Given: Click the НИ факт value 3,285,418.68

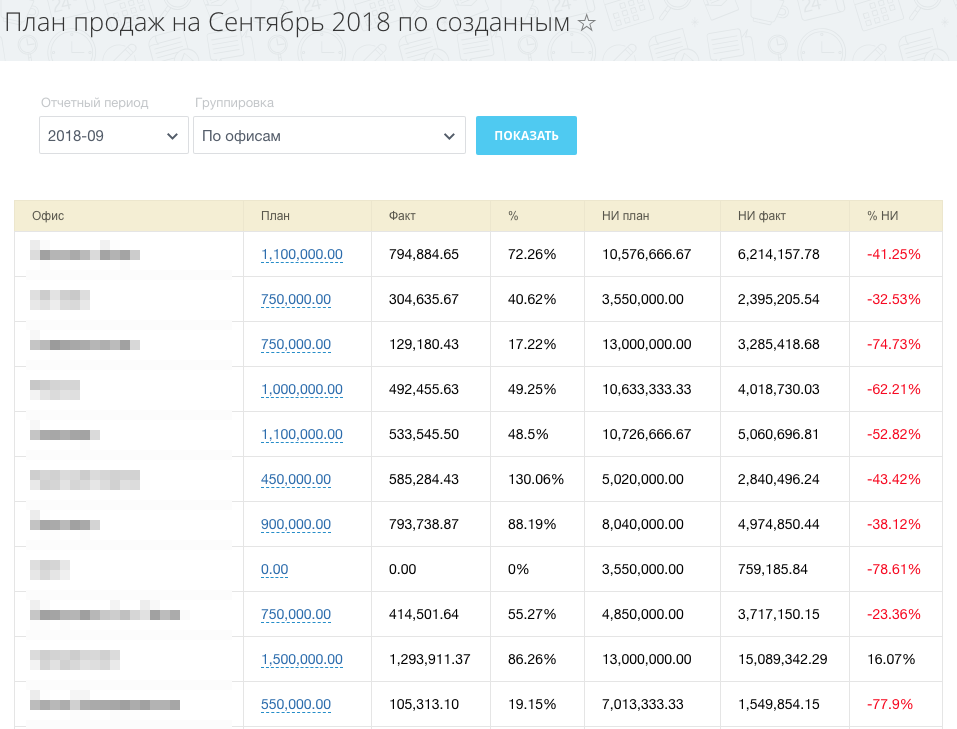Looking at the screenshot, I should (x=778, y=344).
